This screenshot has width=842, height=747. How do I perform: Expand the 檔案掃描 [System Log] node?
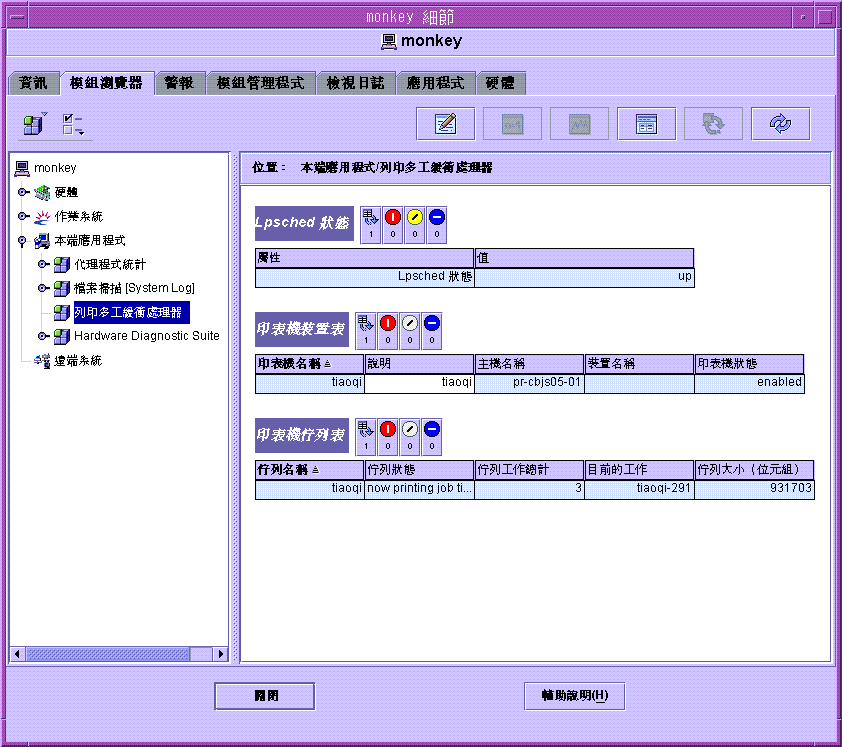(x=43, y=288)
